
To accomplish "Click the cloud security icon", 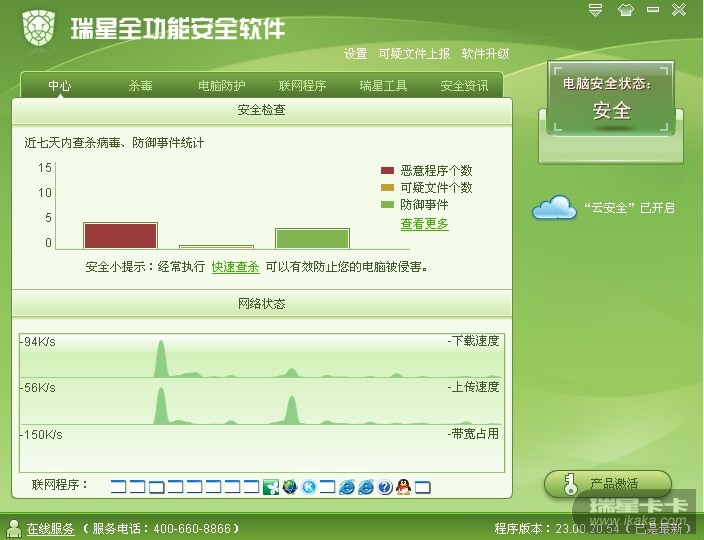I will pyautogui.click(x=554, y=208).
